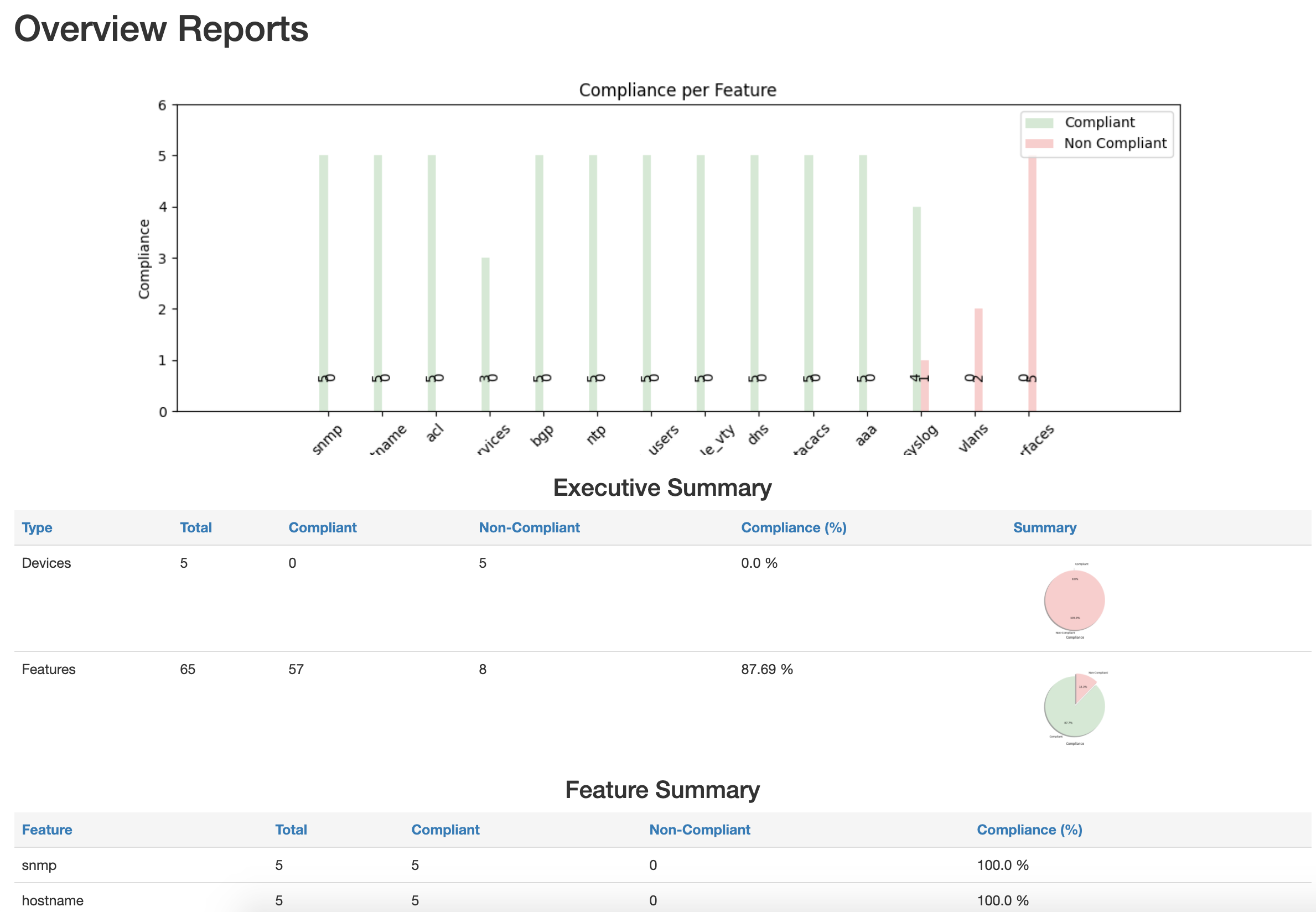Click the interfaces non-compliant red bar
This screenshot has width=1316, height=912.
[x=1032, y=286]
